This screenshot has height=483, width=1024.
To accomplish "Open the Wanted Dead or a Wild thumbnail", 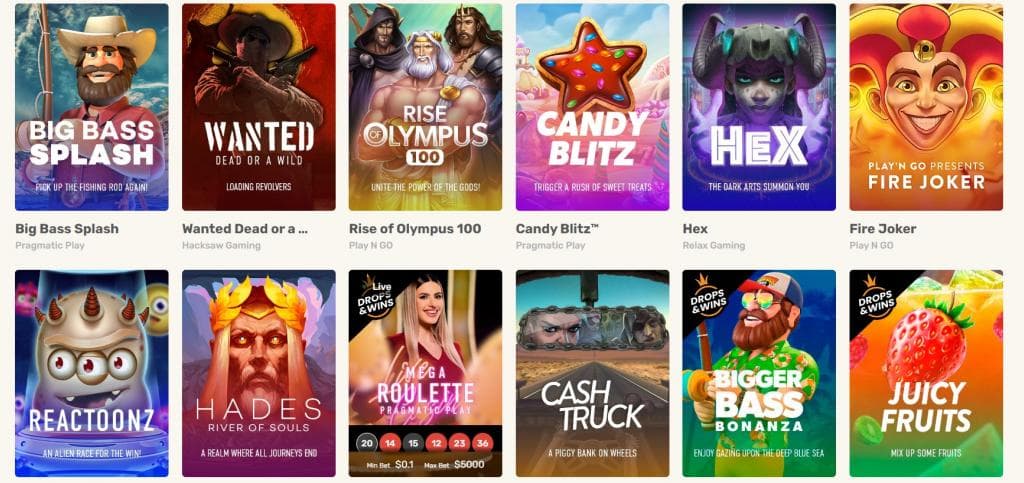I will tap(259, 107).
